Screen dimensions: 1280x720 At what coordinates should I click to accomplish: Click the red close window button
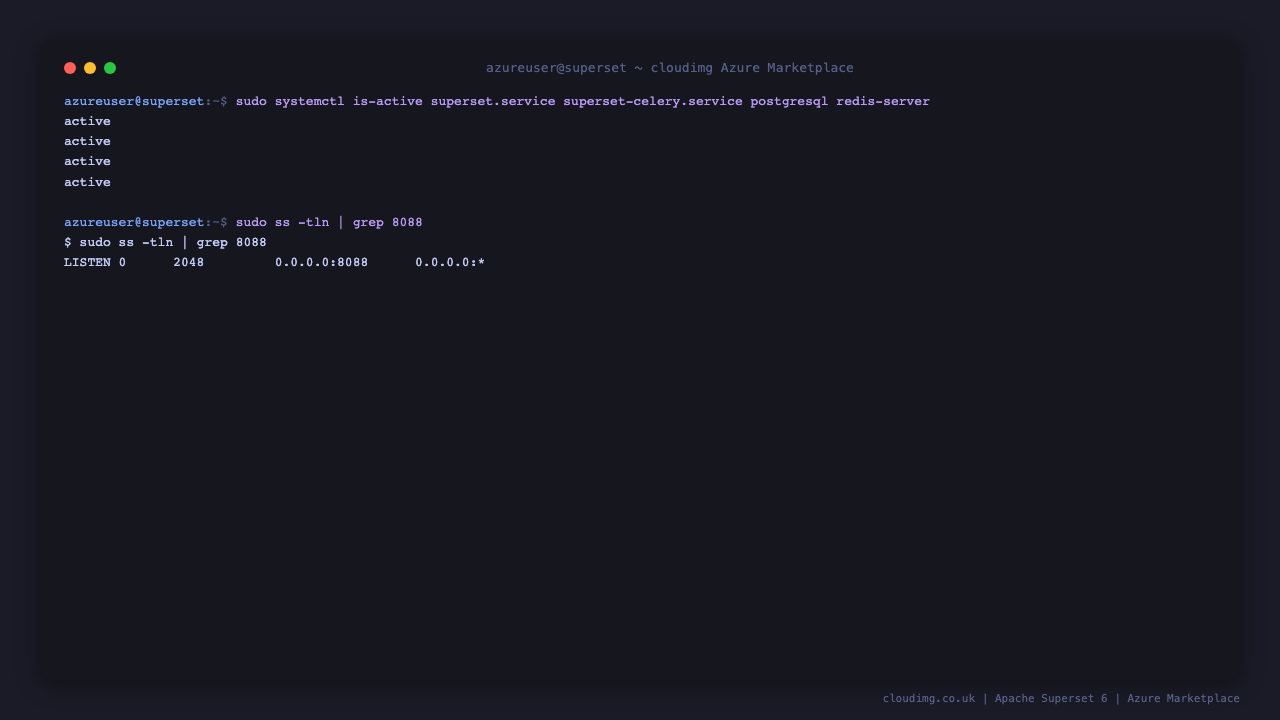tap(70, 68)
